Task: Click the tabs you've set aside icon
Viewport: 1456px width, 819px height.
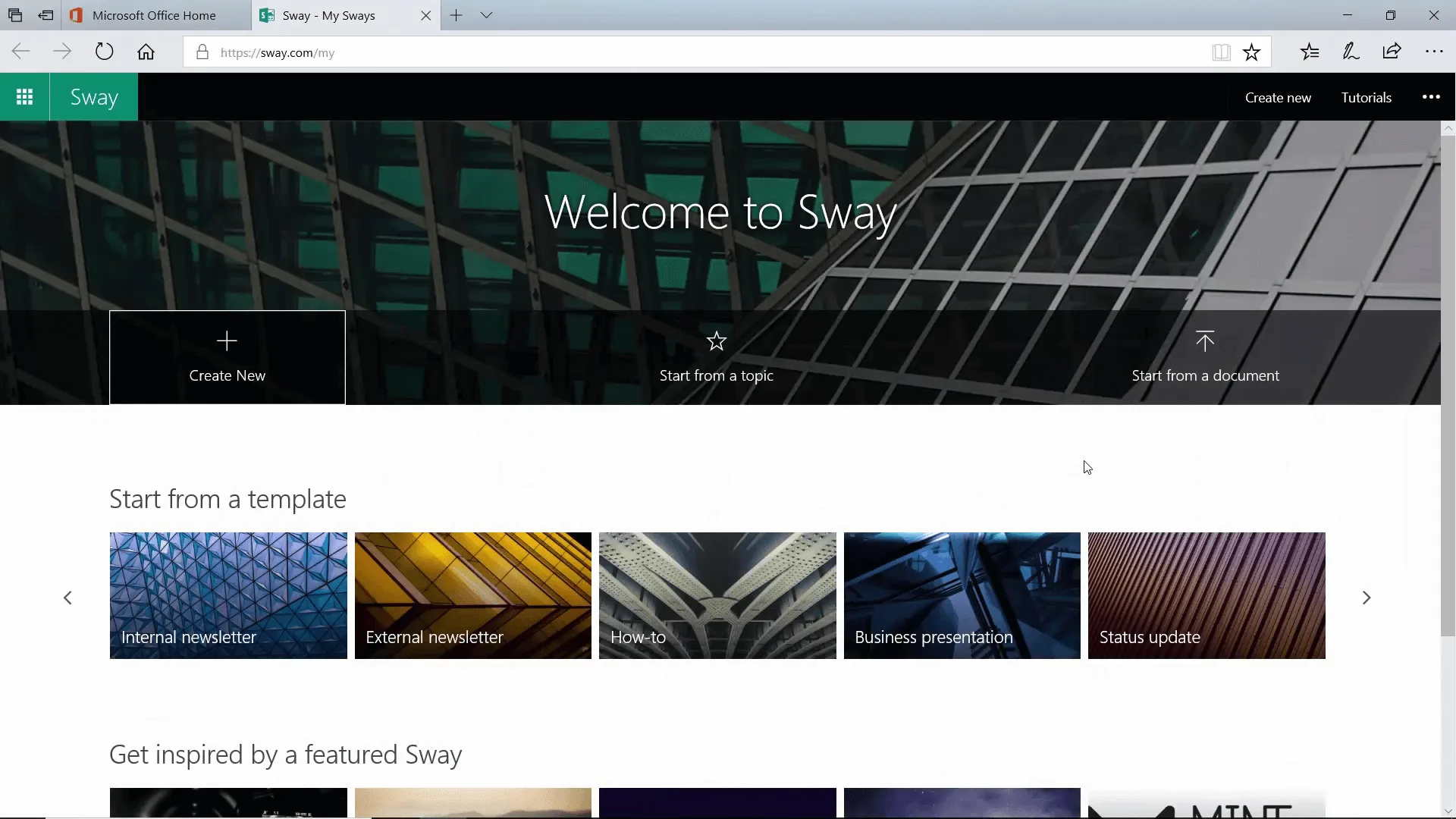Action: (x=15, y=15)
